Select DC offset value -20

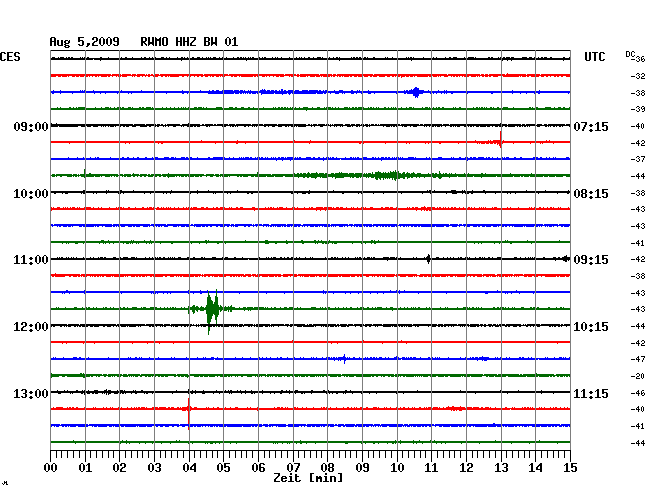pyautogui.click(x=638, y=376)
